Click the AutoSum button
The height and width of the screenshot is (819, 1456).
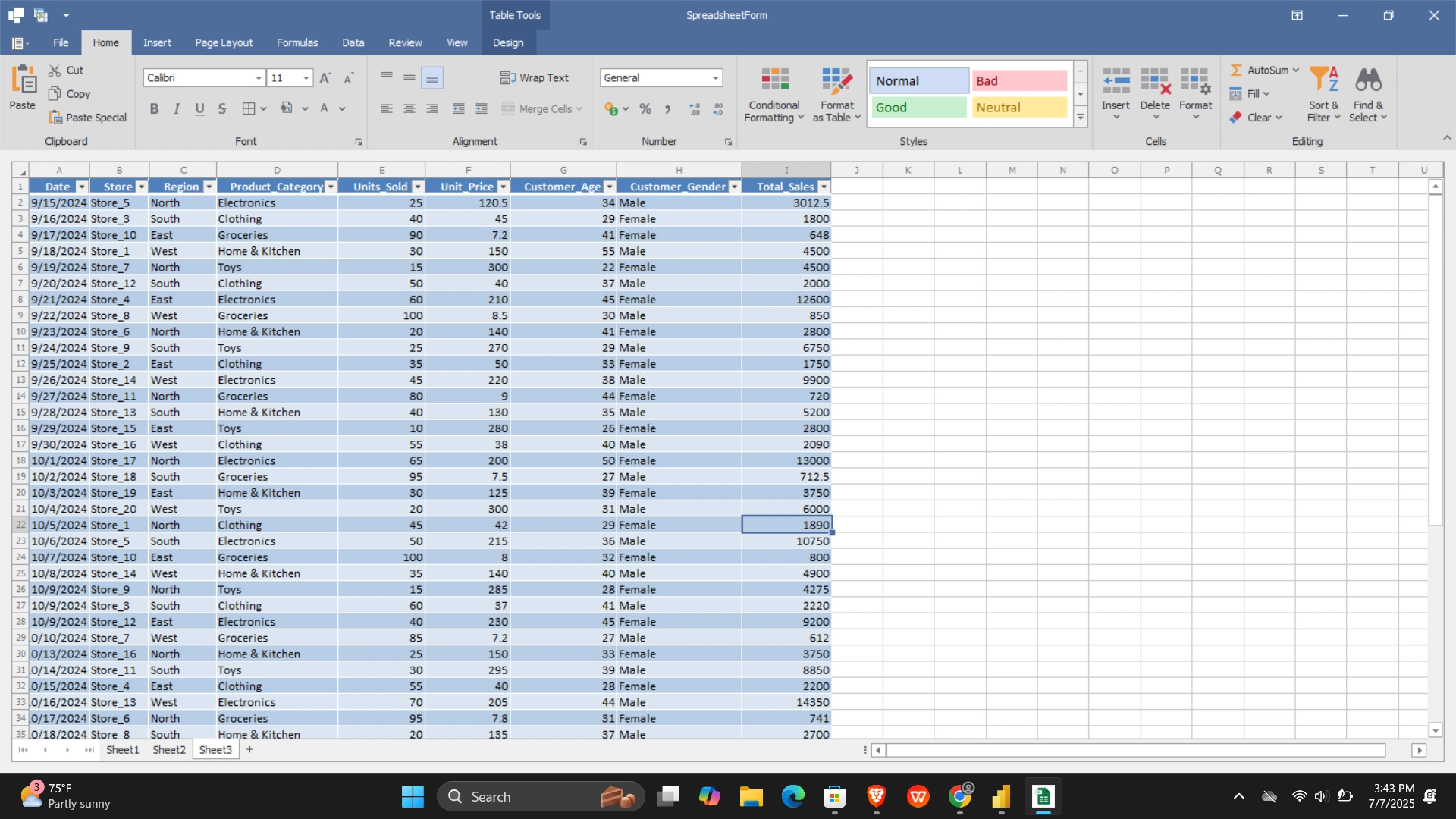click(1260, 71)
